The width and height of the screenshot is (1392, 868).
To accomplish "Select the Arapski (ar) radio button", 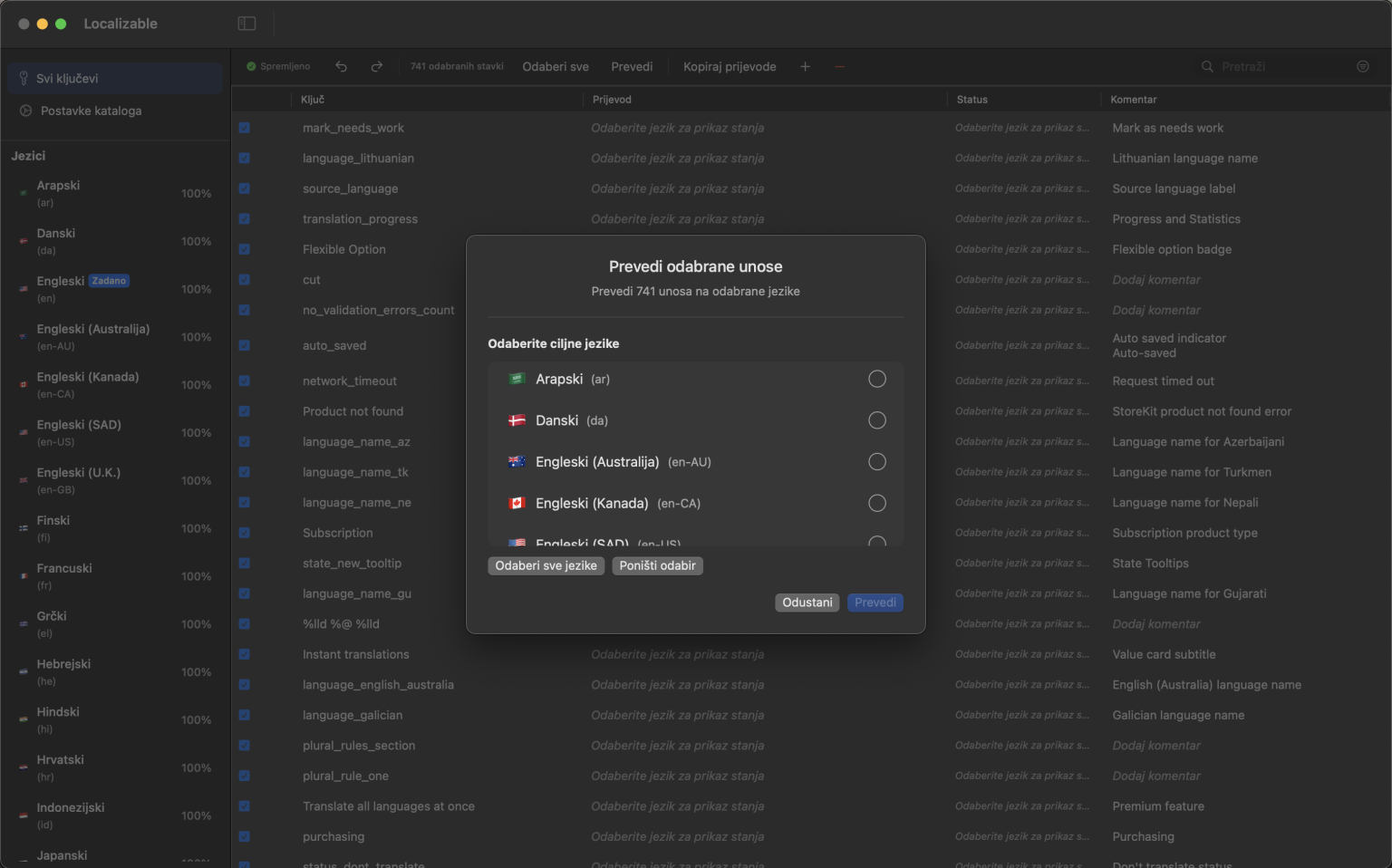I will [877, 379].
